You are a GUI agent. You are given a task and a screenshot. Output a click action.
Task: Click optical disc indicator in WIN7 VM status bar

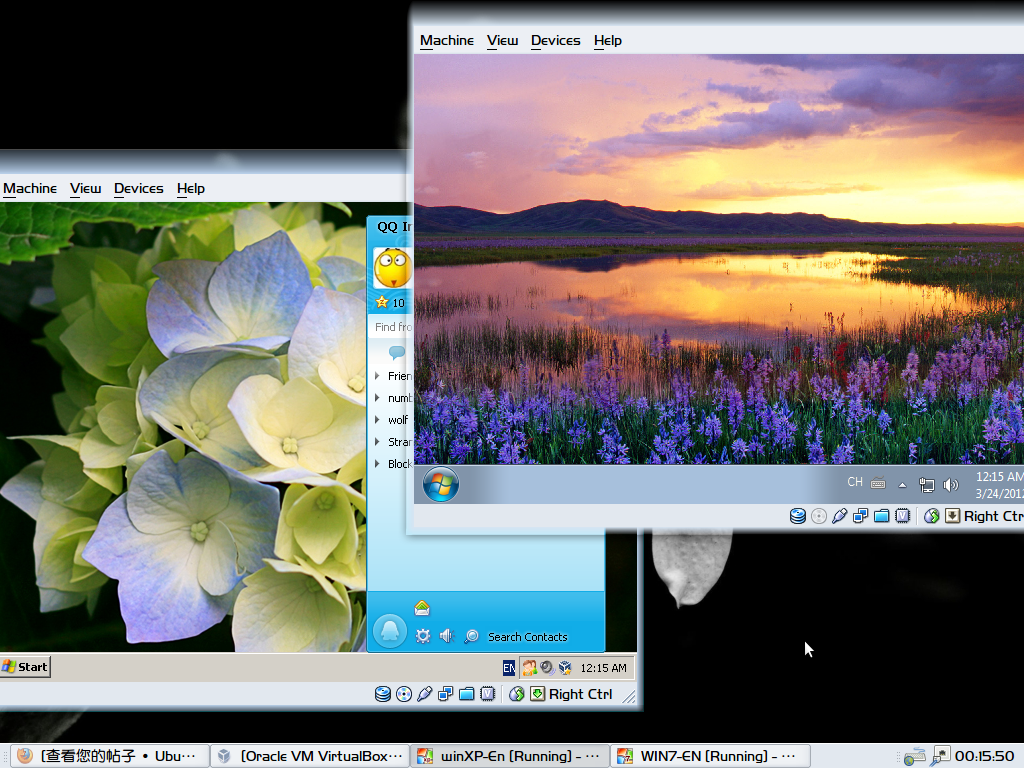pos(819,517)
